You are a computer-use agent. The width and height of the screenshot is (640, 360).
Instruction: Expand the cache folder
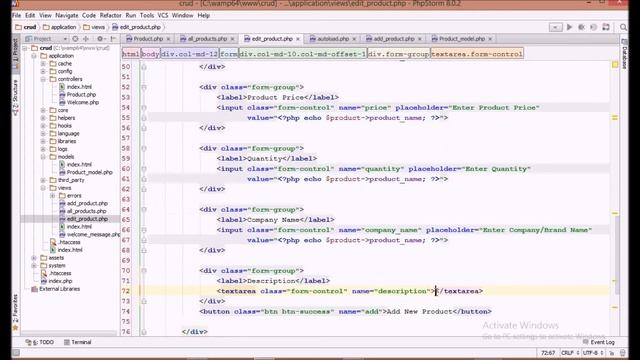click(x=43, y=64)
